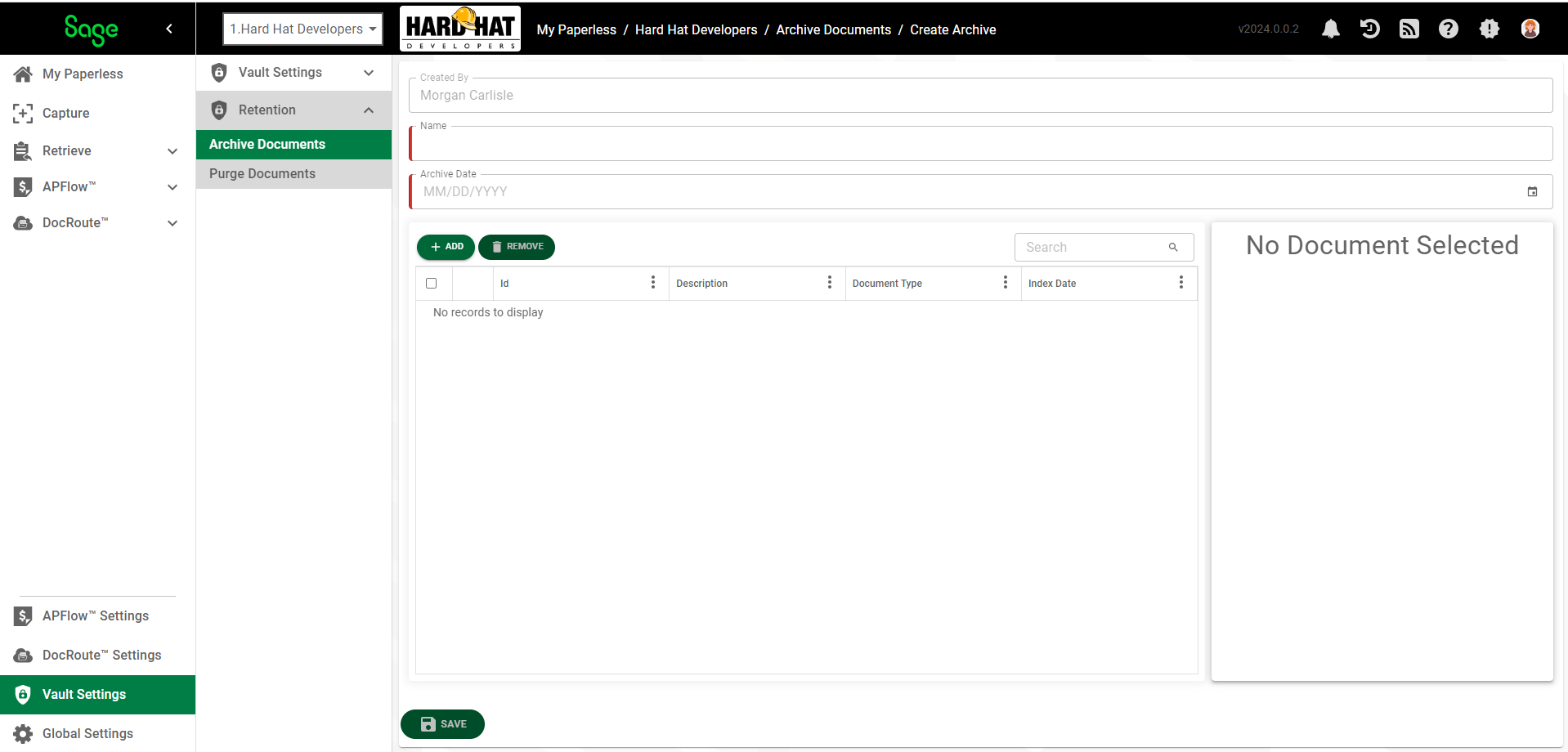The height and width of the screenshot is (752, 1568).
Task: Open the notifications bell
Action: [x=1331, y=29]
